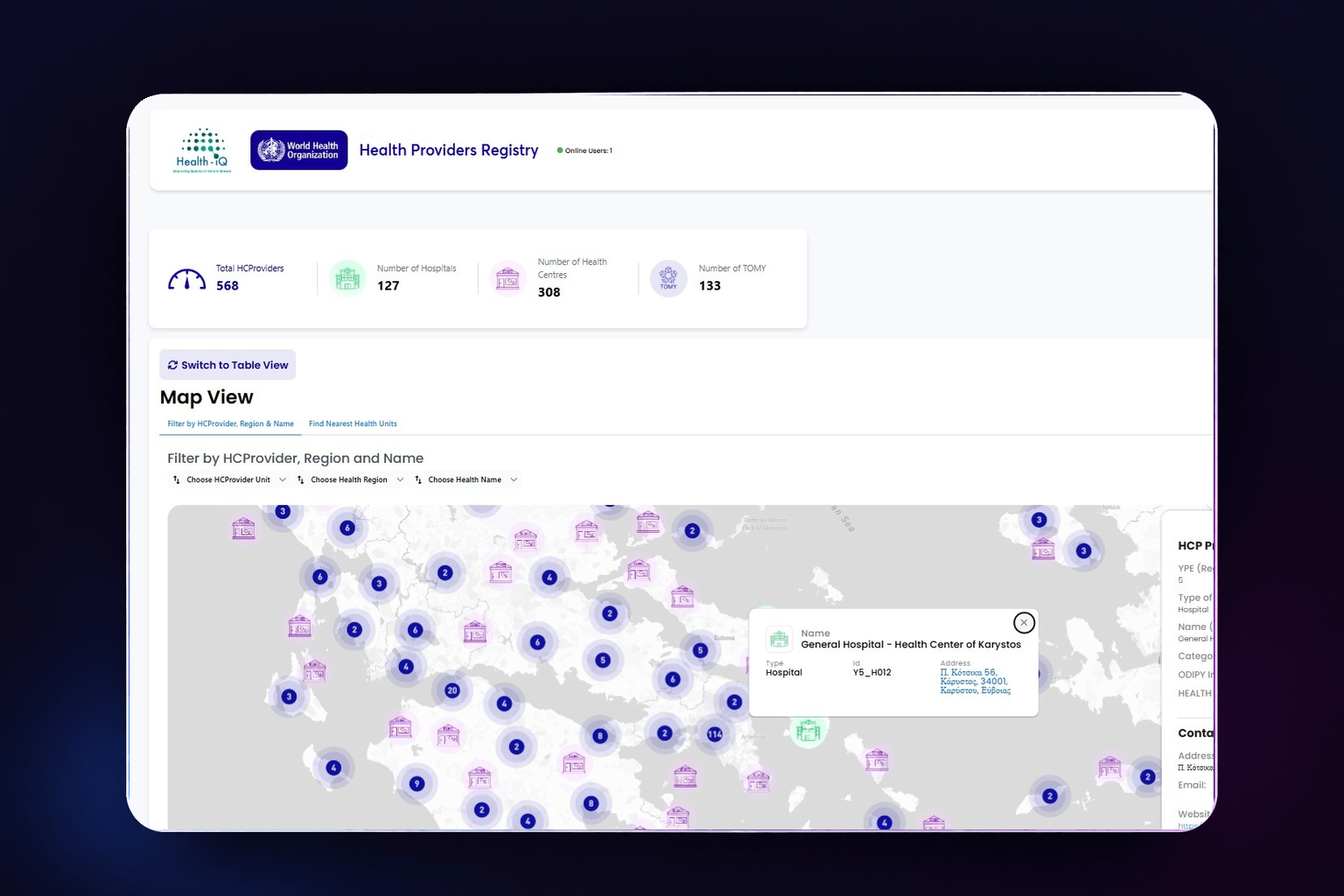Select the green highlighted hospital map marker
1344x896 pixels.
click(x=808, y=730)
